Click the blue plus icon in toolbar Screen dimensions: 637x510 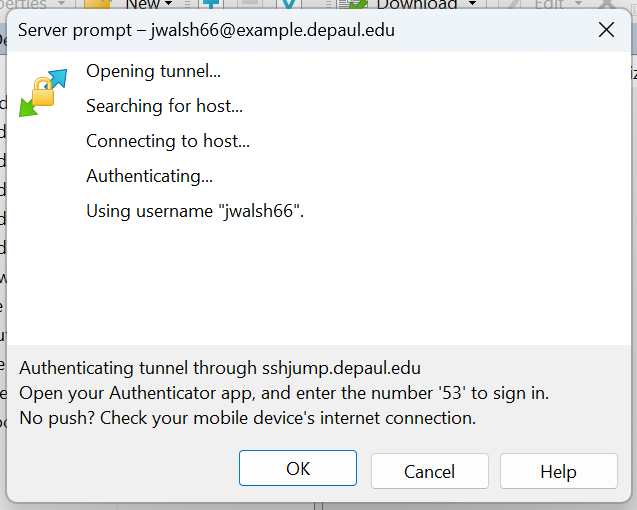[x=210, y=4]
